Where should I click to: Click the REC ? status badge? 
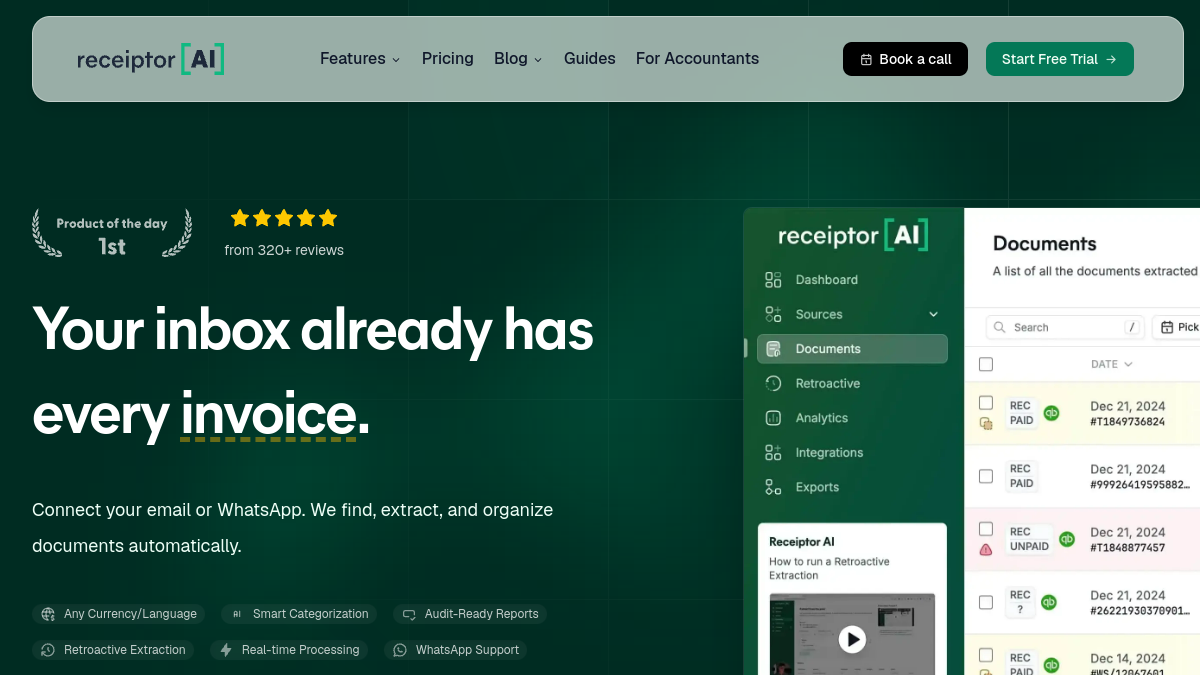1020,602
